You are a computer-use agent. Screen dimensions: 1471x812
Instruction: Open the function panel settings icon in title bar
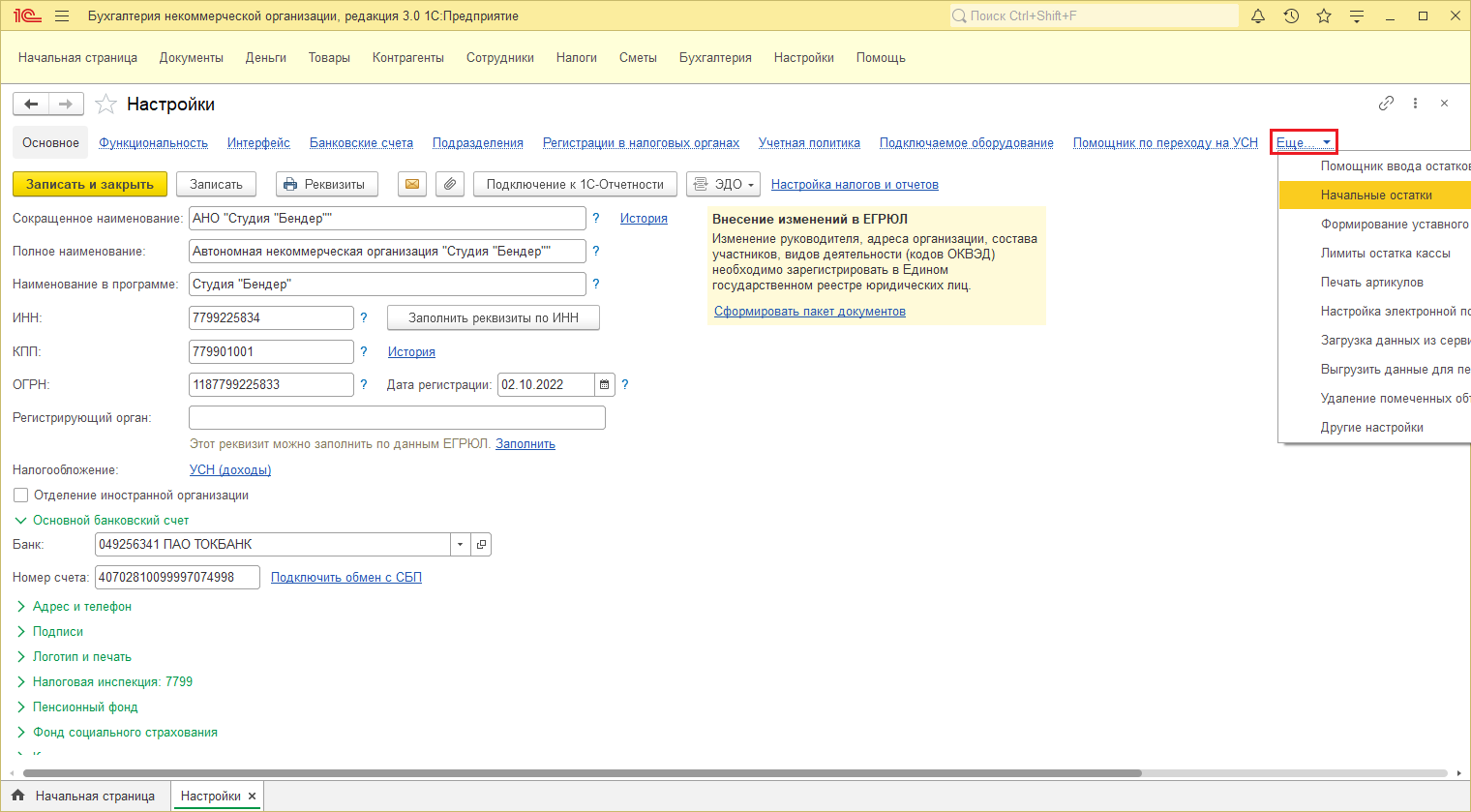(x=1357, y=16)
